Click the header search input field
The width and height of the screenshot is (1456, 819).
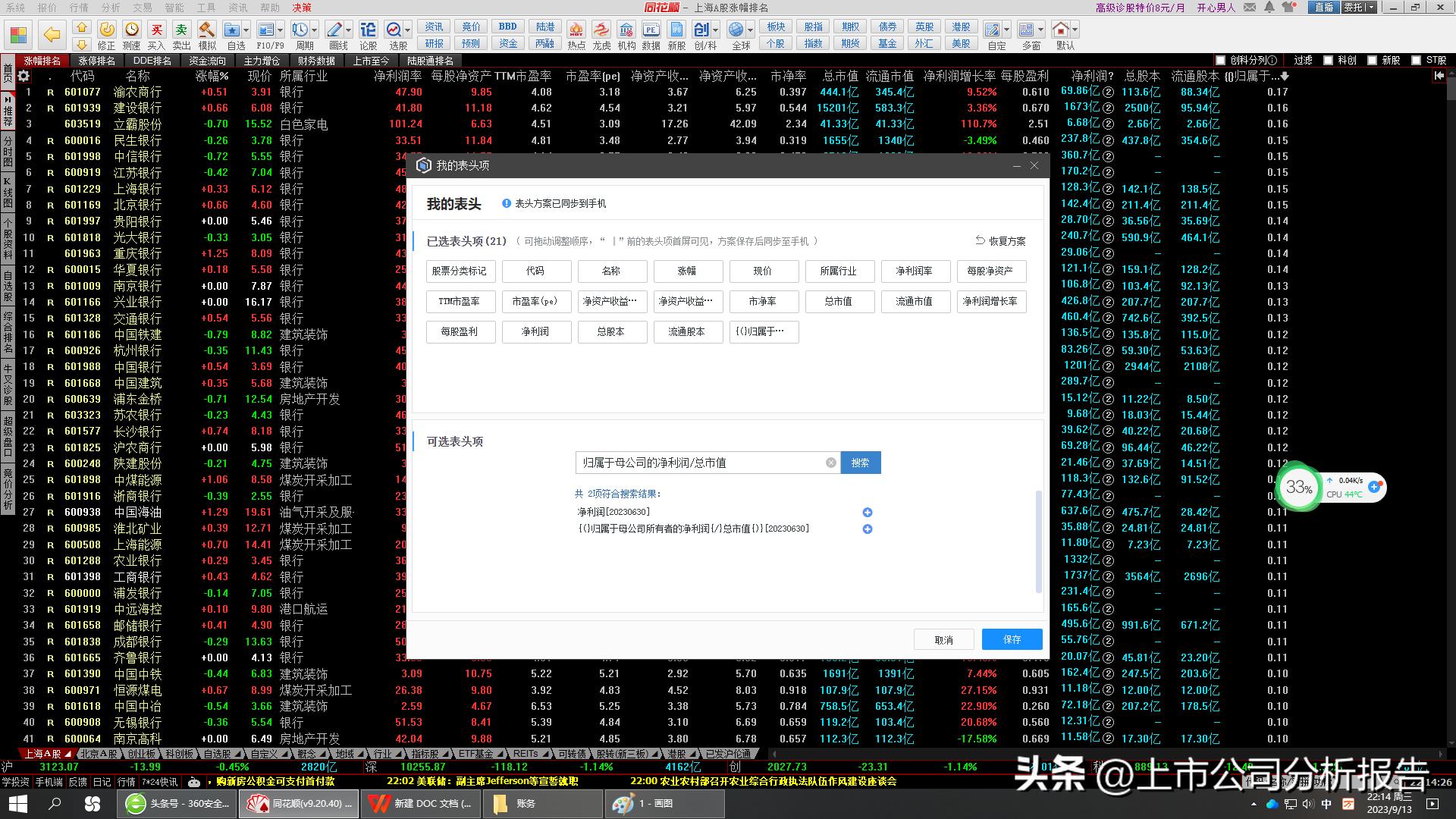click(705, 463)
